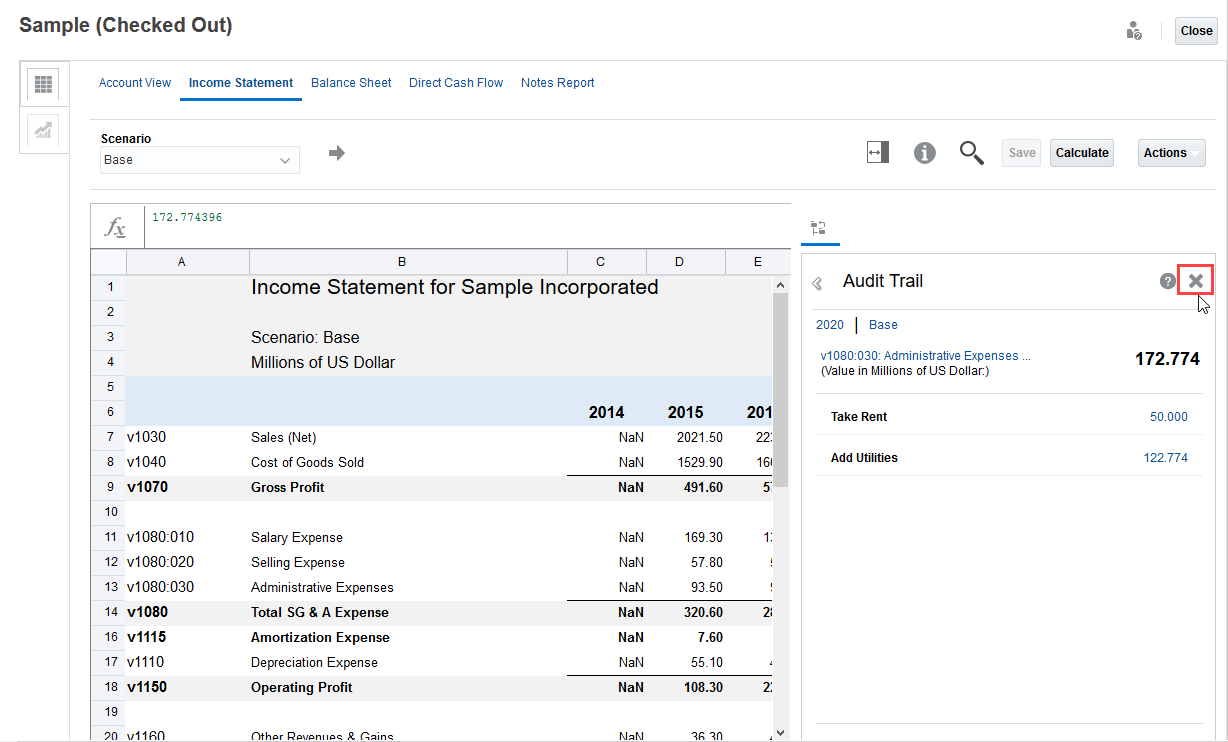Select the Audit Trail panel tab icon
Screen dimensions: 1228x742
818,228
